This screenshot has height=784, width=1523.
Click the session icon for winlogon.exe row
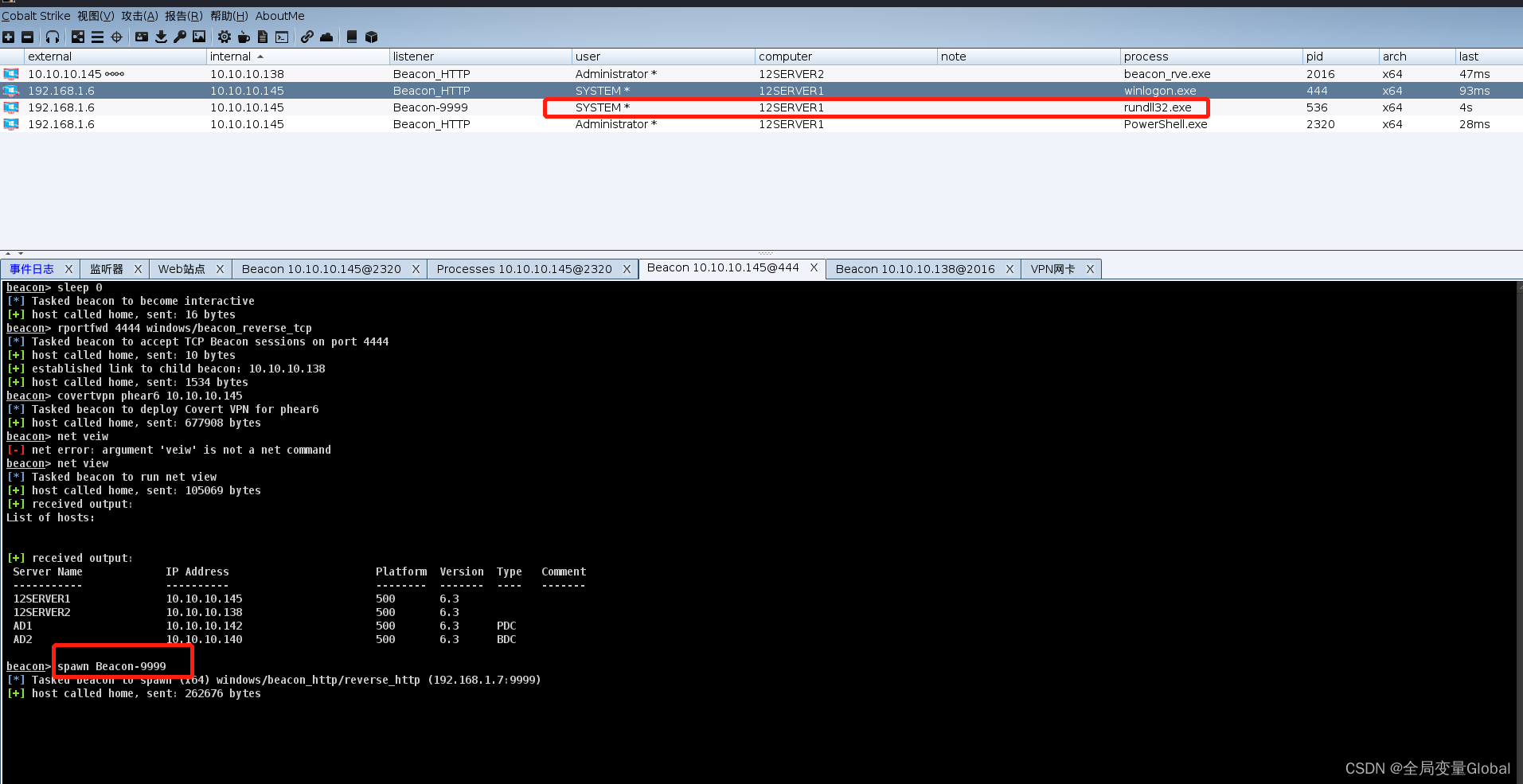(11, 91)
